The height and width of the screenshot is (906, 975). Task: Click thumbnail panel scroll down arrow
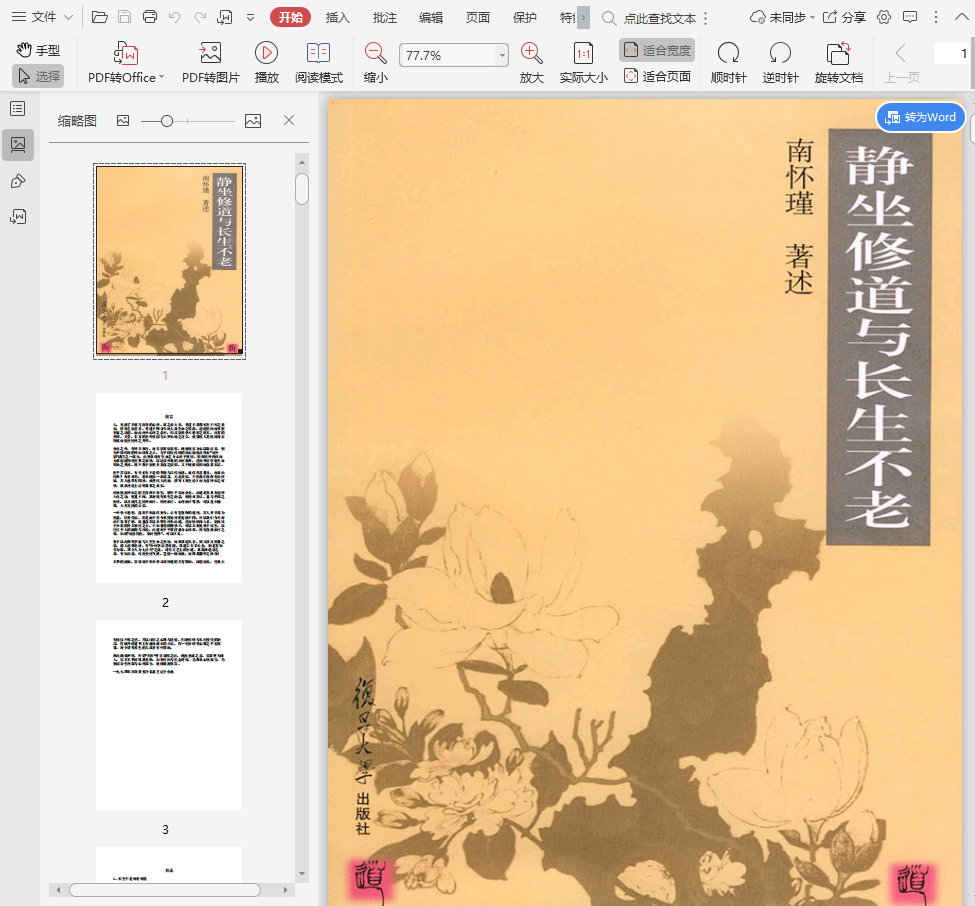pos(302,874)
